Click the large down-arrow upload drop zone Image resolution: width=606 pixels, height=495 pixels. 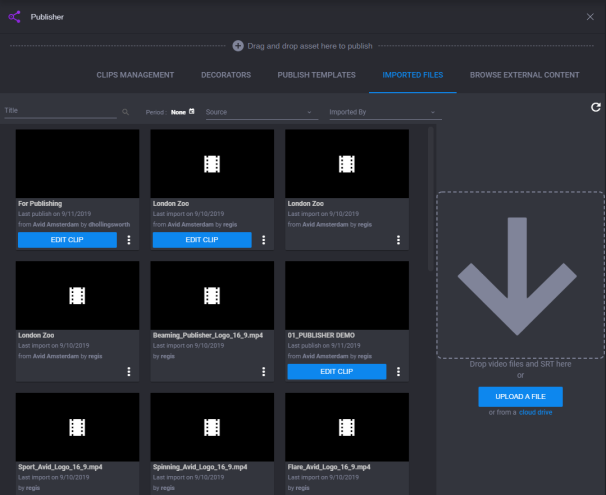[x=520, y=273]
